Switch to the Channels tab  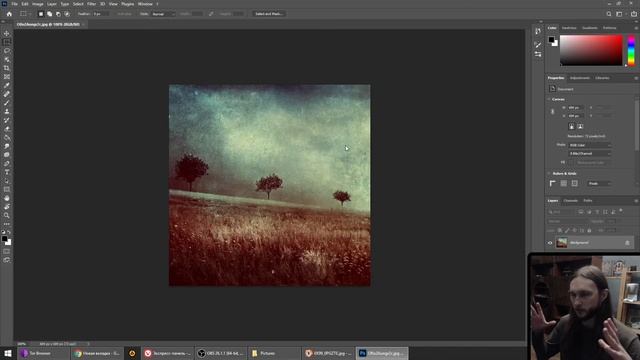571,201
